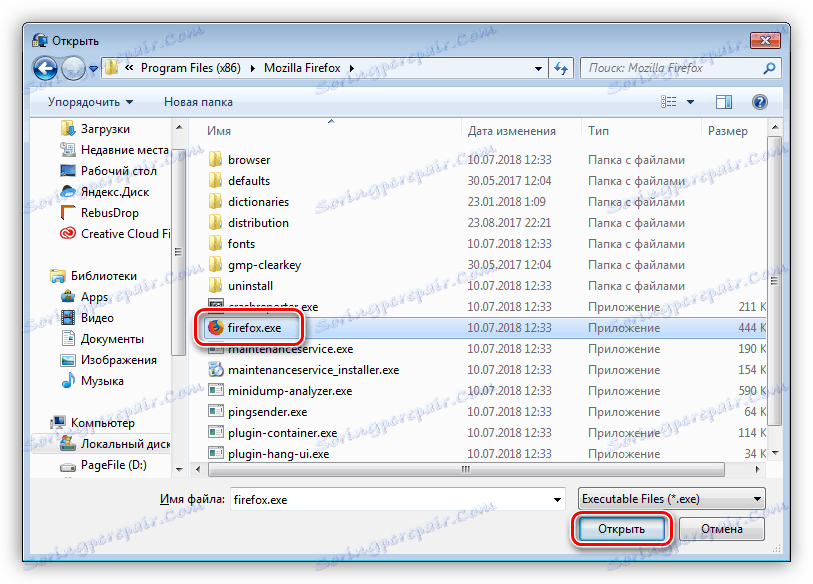The height and width of the screenshot is (584, 813).
Task: Select Creative Cloud Files in navigation pane
Action: point(115,234)
